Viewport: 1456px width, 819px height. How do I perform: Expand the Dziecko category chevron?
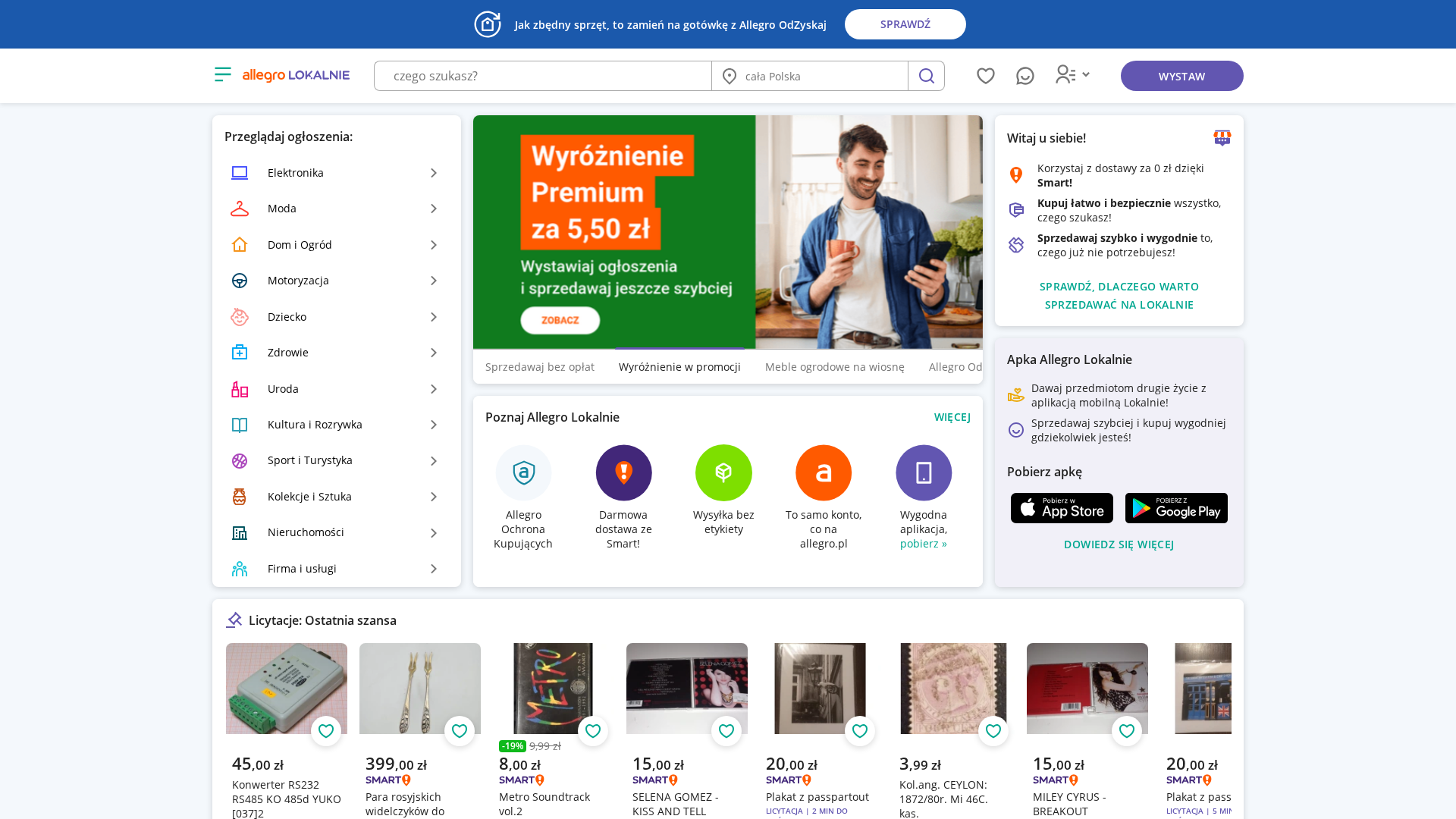(434, 317)
